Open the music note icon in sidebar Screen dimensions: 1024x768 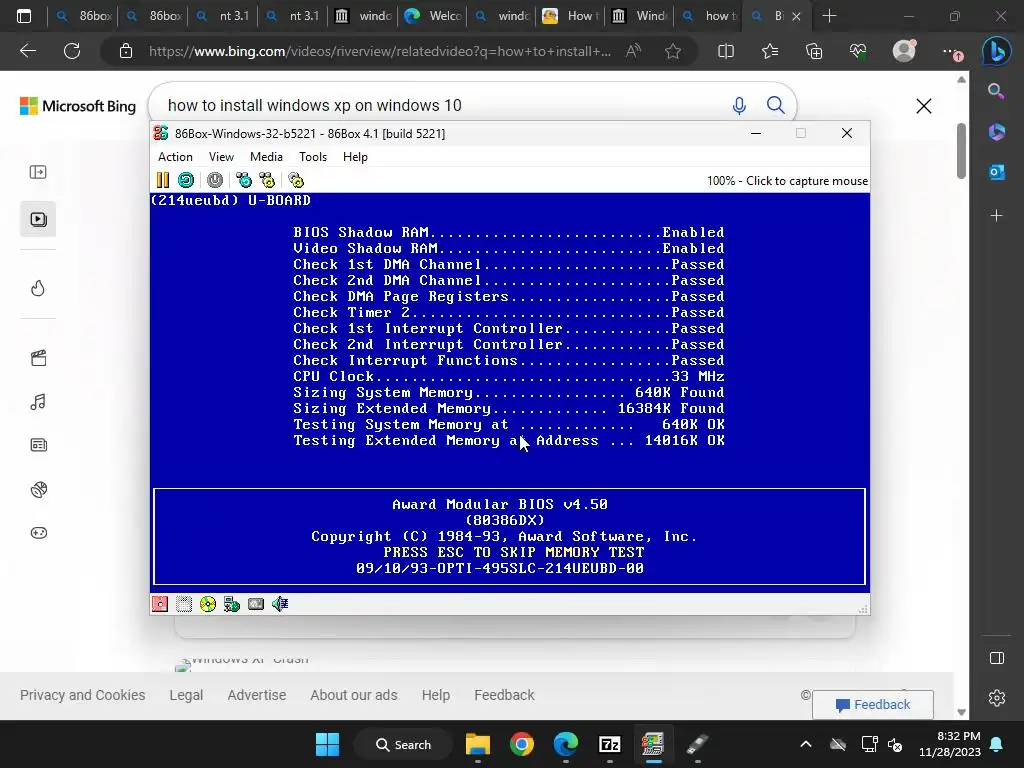pos(38,402)
